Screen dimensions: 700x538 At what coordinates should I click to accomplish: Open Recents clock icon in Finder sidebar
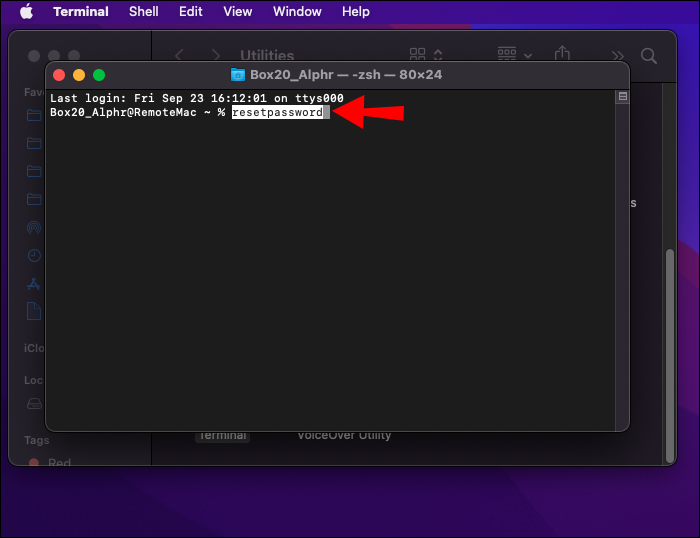point(34,255)
